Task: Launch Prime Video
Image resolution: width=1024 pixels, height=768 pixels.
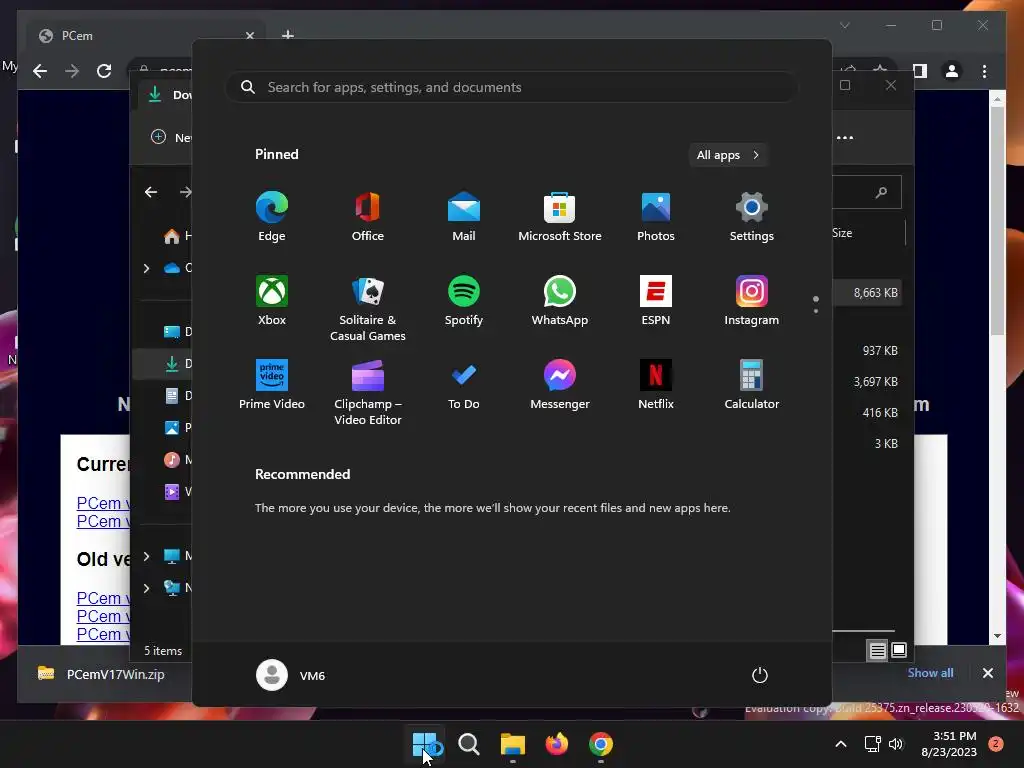Action: (272, 385)
